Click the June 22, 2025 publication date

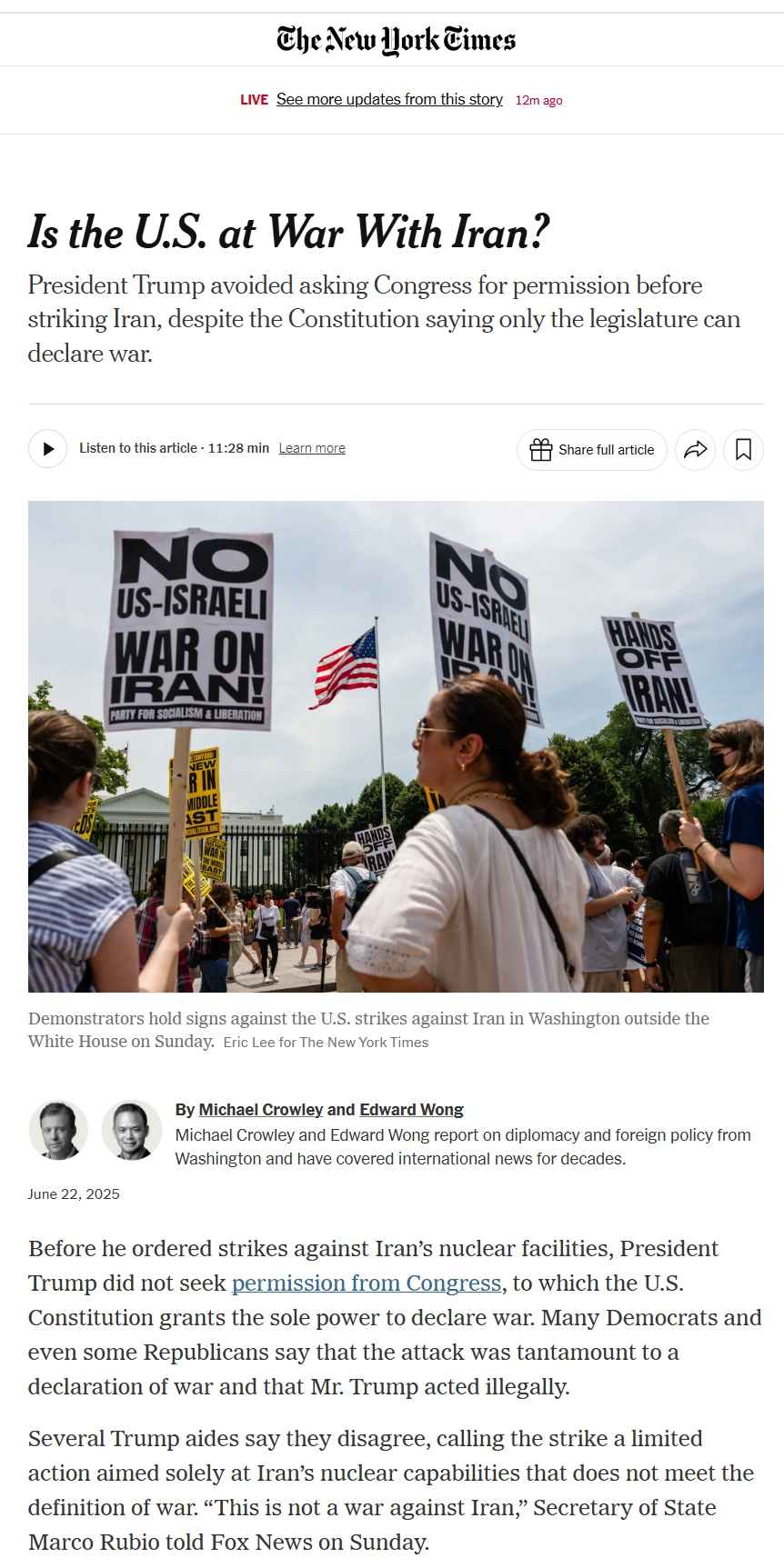pyautogui.click(x=74, y=1194)
